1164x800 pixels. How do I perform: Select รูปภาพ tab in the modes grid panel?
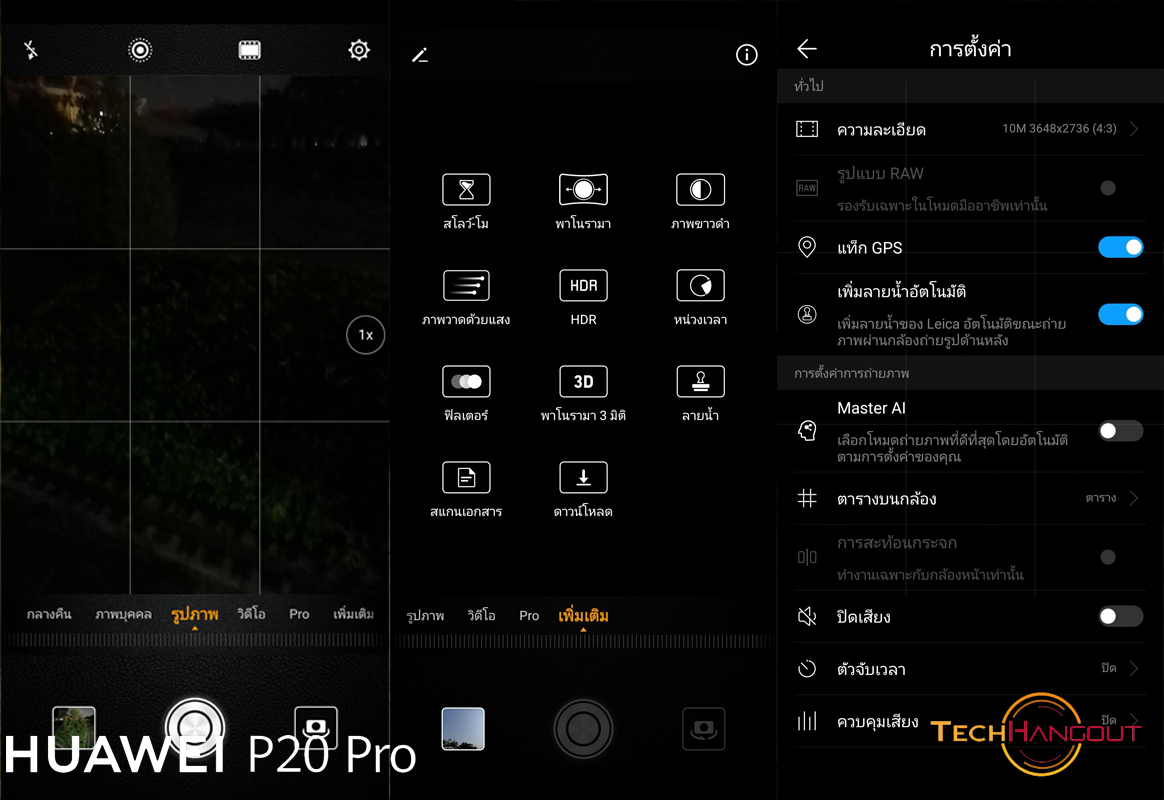tap(425, 615)
